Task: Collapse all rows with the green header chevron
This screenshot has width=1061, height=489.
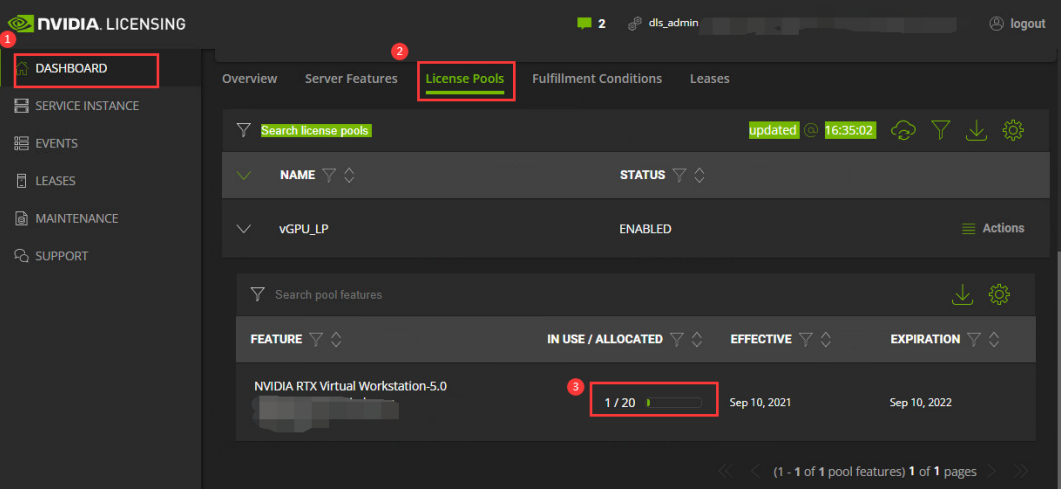Action: point(244,175)
